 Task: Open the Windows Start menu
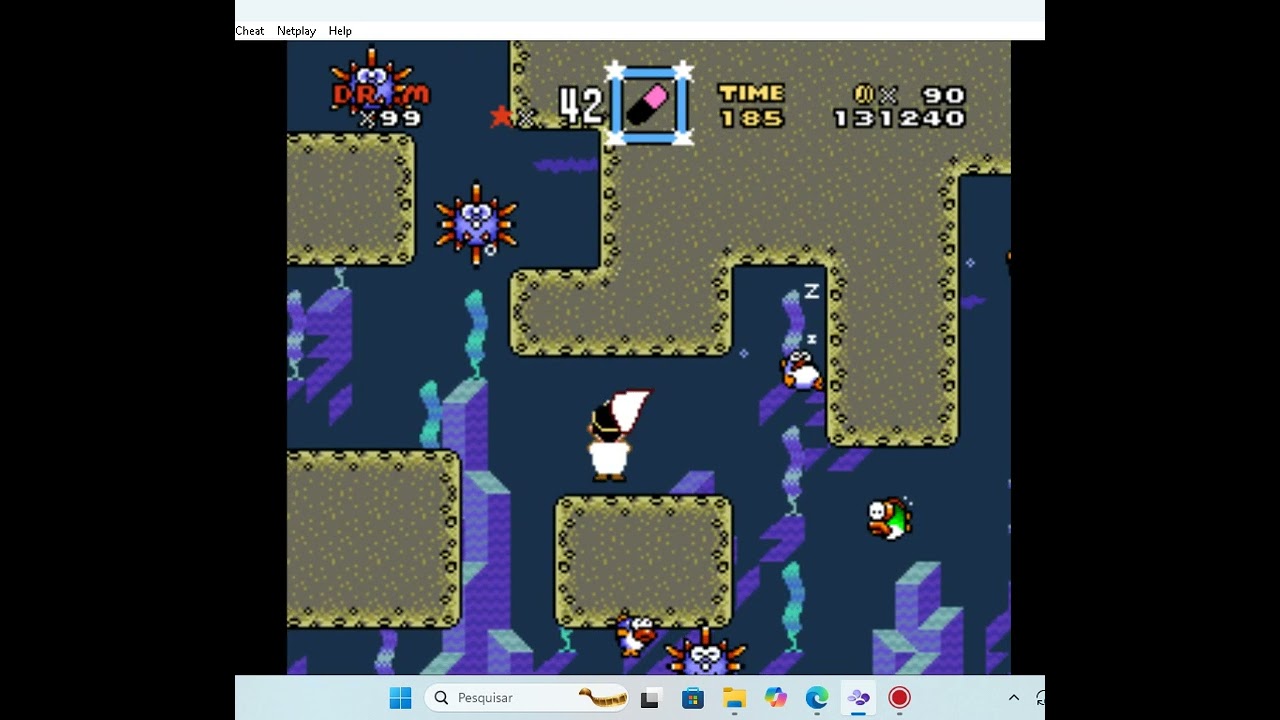point(400,698)
